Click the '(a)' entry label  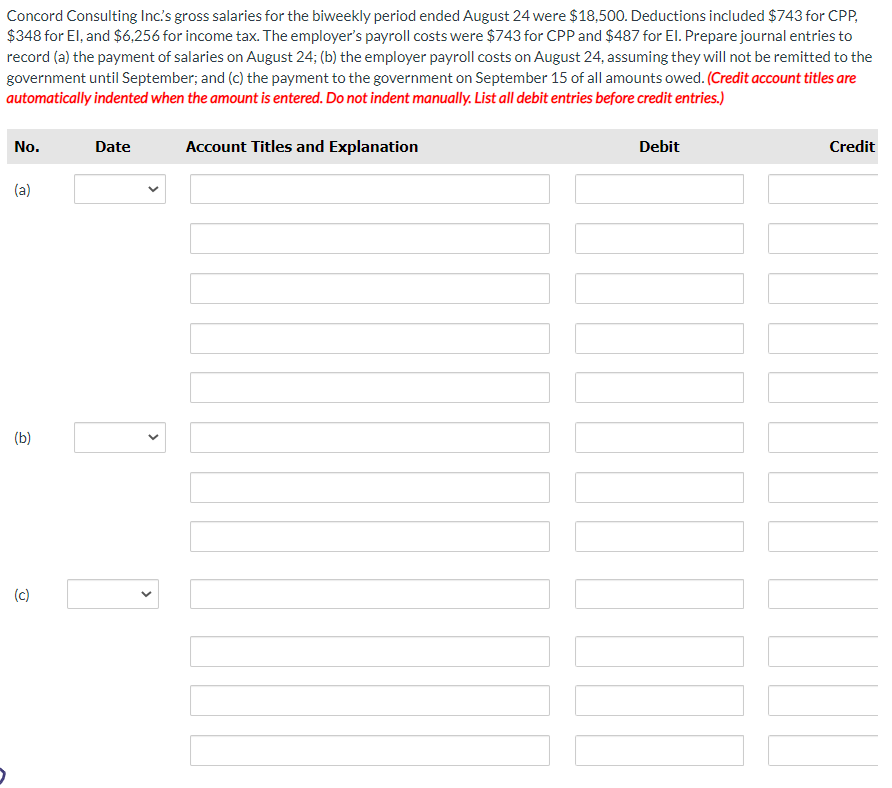tap(22, 189)
